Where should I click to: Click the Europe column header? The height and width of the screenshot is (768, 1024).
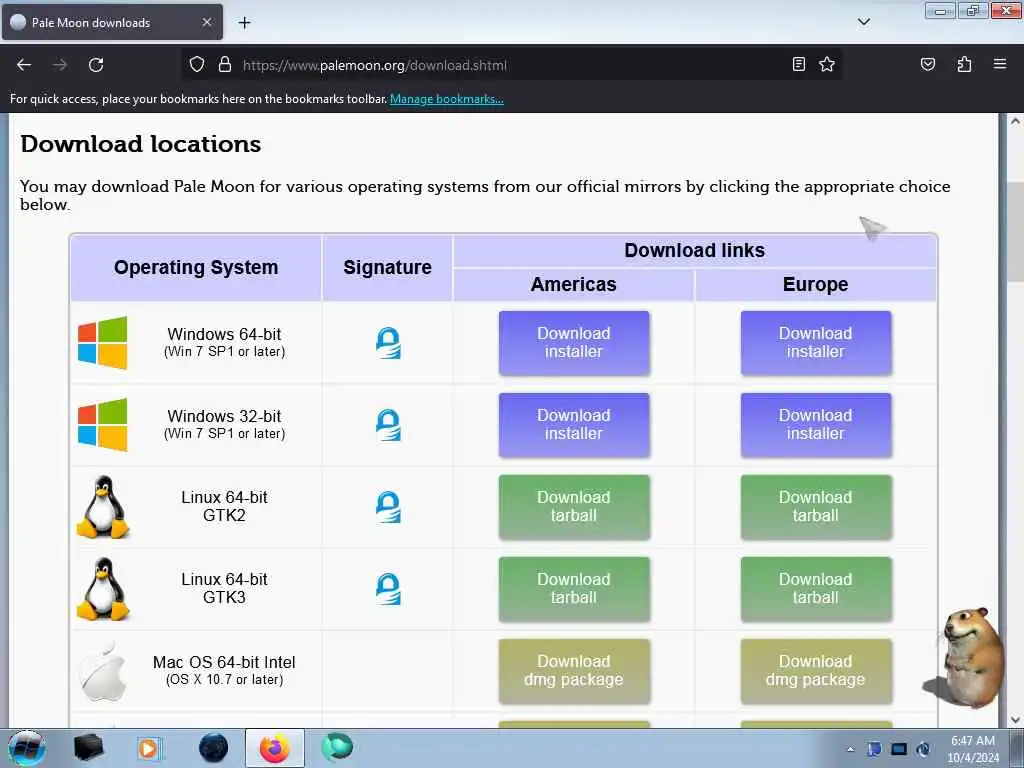[x=815, y=285]
